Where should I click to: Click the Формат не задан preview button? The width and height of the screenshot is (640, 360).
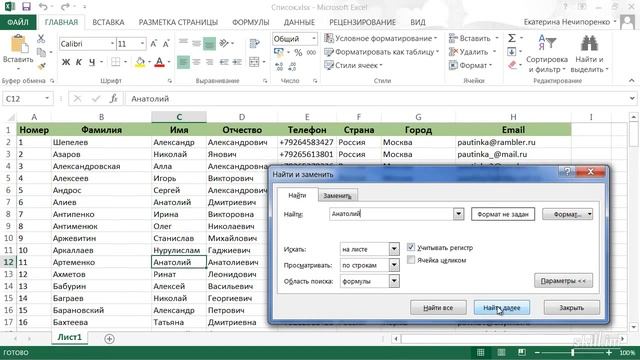pyautogui.click(x=503, y=214)
